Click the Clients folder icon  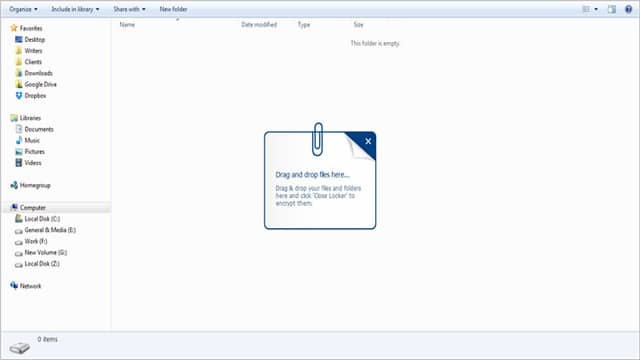(x=19, y=62)
